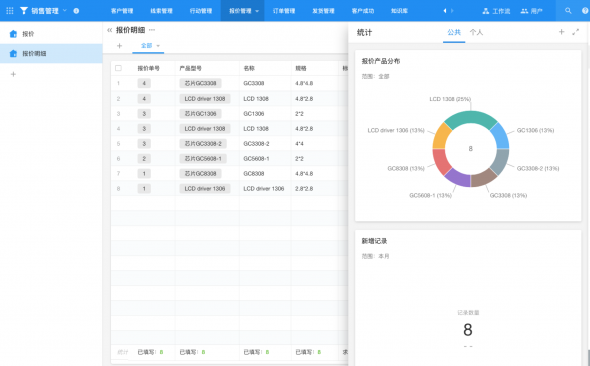The image size is (590, 366).
Task: Open 已填写 summary under 产品型号 column
Action: pyautogui.click(x=192, y=352)
